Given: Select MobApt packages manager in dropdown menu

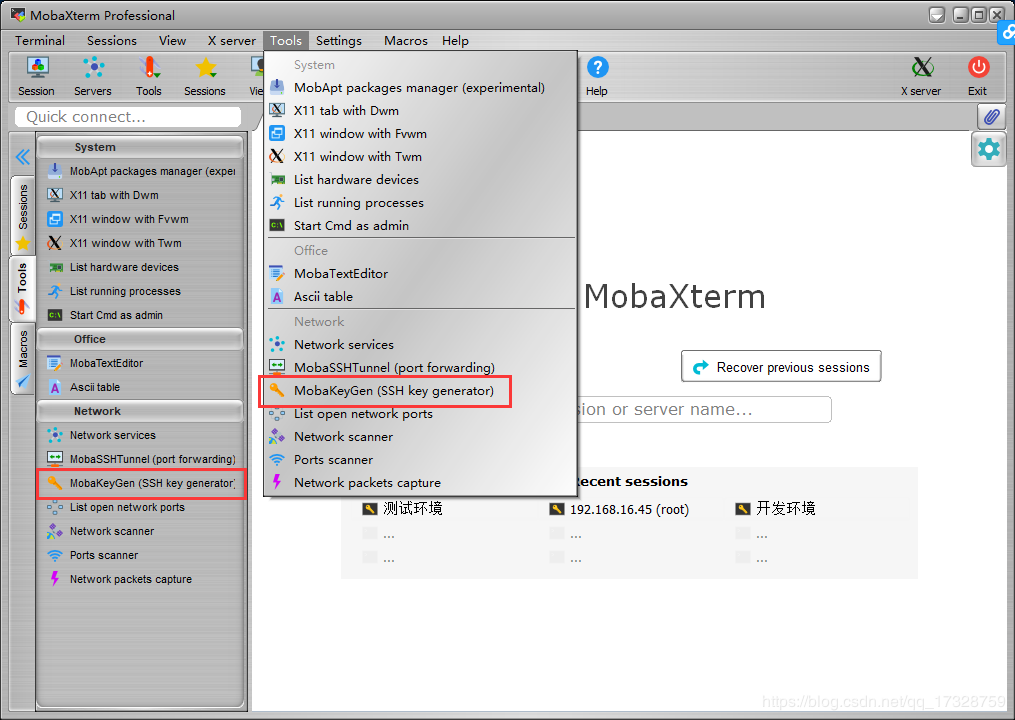Looking at the screenshot, I should pyautogui.click(x=421, y=87).
